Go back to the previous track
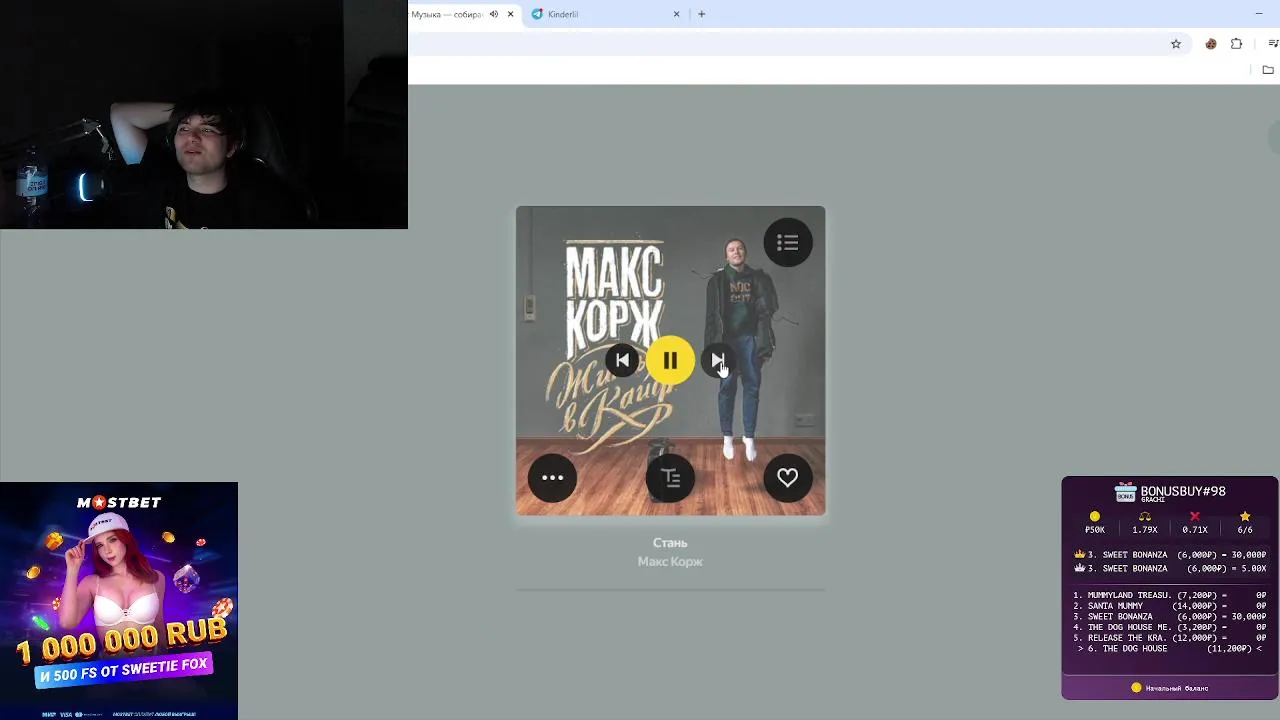The image size is (1280, 720). tap(622, 361)
